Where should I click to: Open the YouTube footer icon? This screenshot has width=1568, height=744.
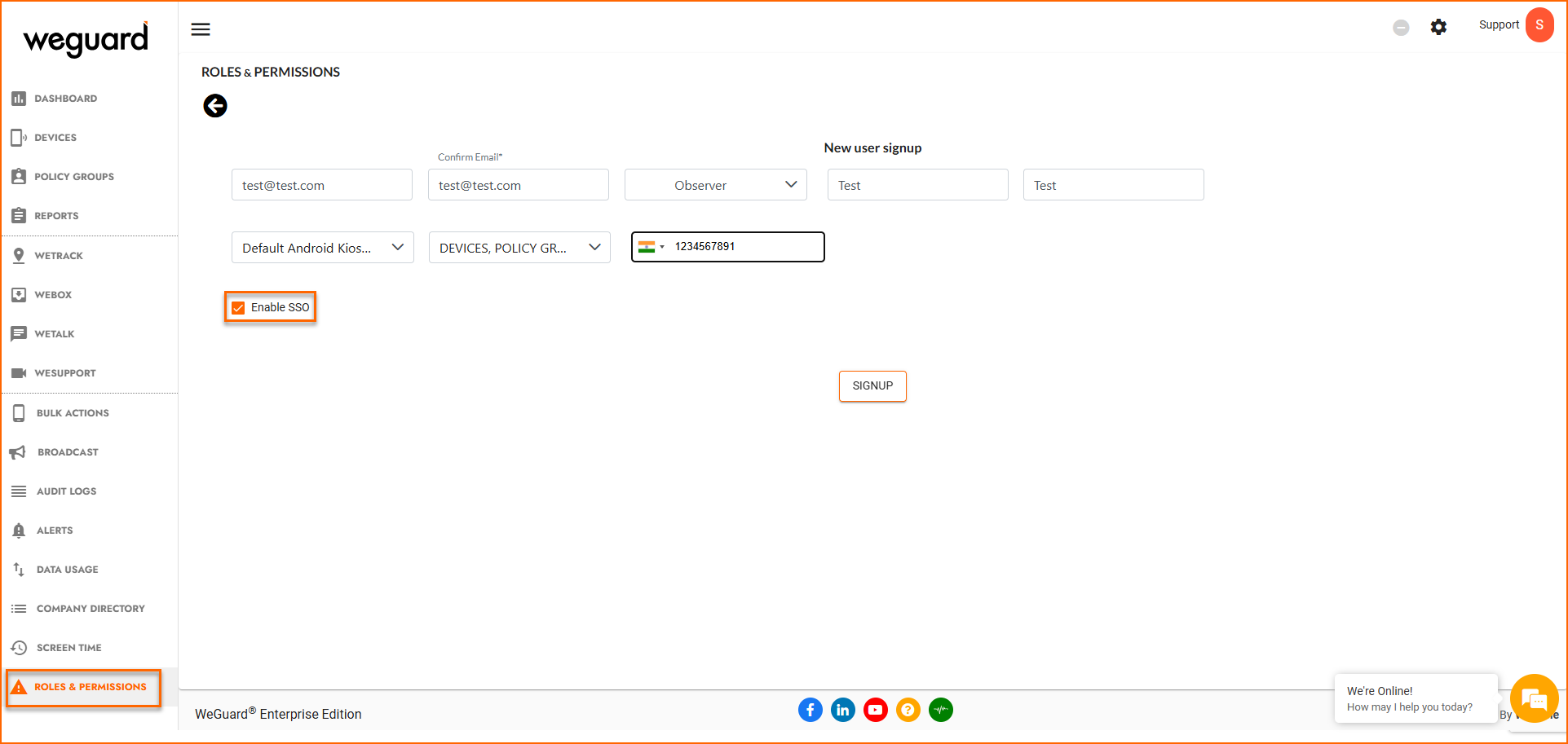tap(875, 710)
